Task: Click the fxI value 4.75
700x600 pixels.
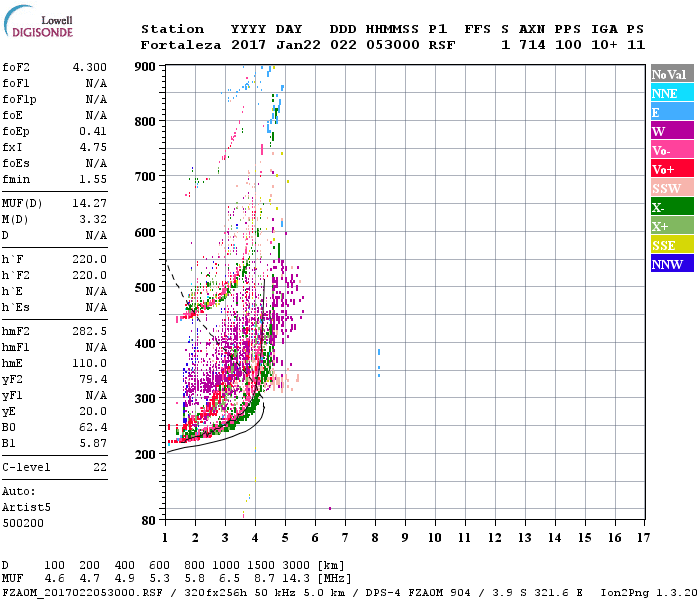Action: coord(93,147)
